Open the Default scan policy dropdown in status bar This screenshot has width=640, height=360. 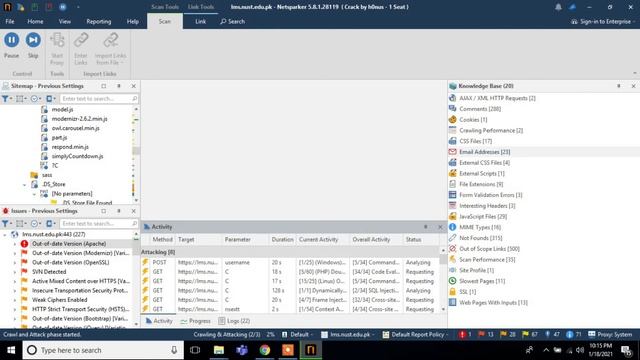tap(298, 335)
